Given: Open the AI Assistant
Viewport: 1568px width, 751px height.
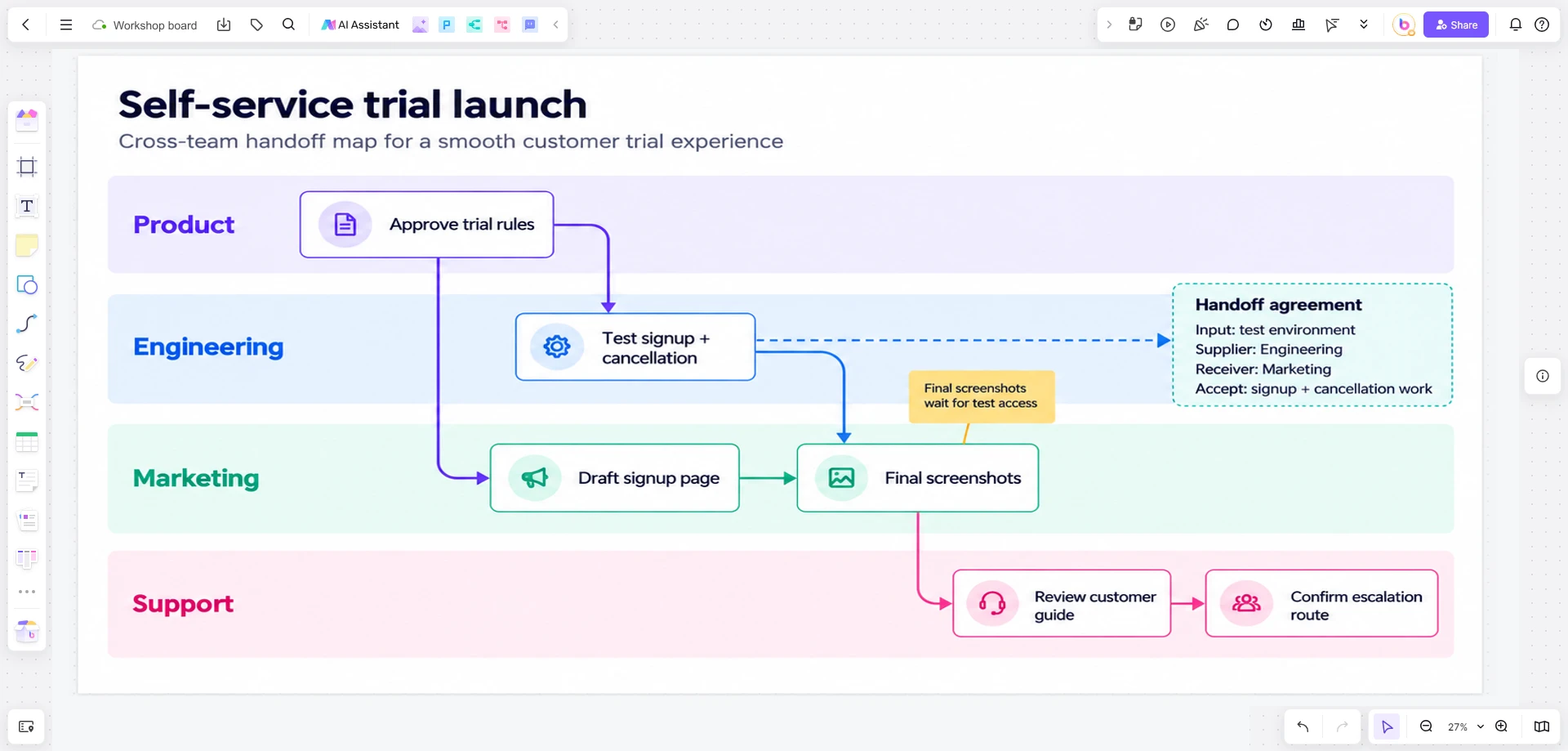Looking at the screenshot, I should 360,25.
